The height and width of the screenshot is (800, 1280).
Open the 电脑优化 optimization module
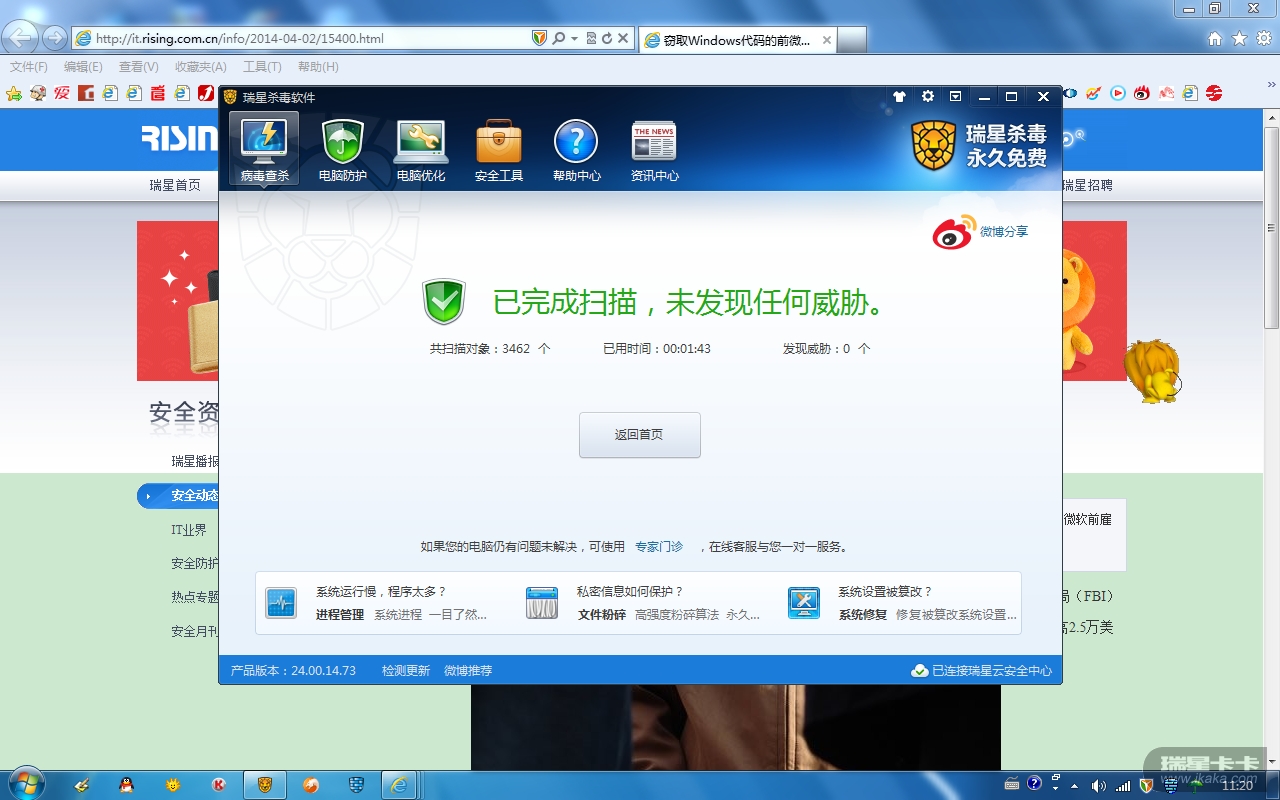coord(421,150)
